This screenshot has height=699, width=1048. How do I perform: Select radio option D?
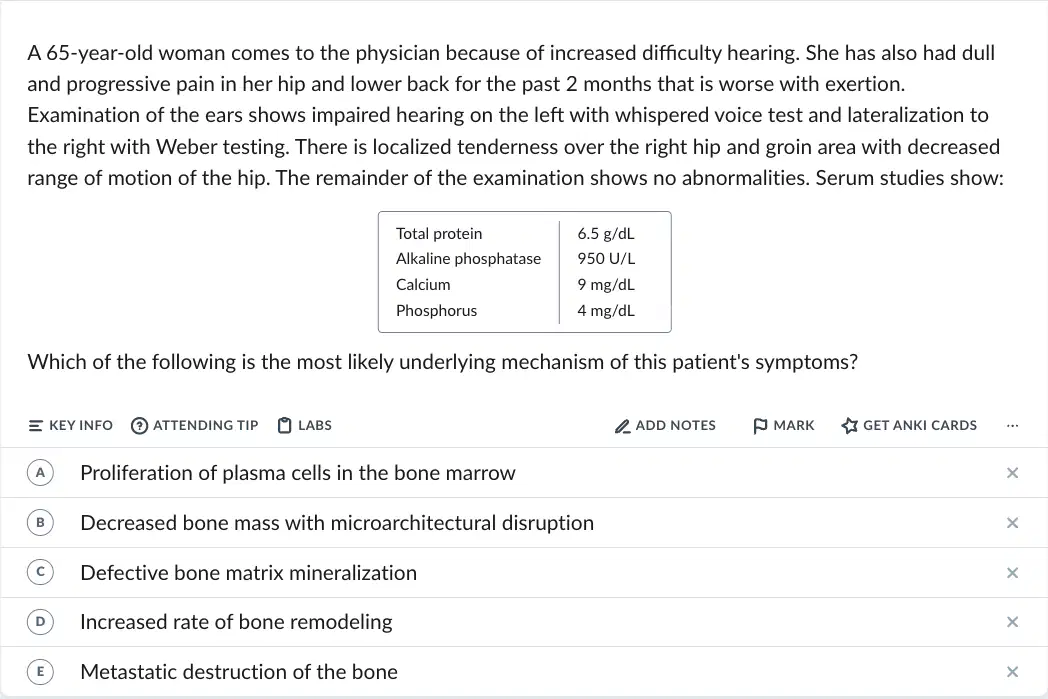[x=40, y=622]
